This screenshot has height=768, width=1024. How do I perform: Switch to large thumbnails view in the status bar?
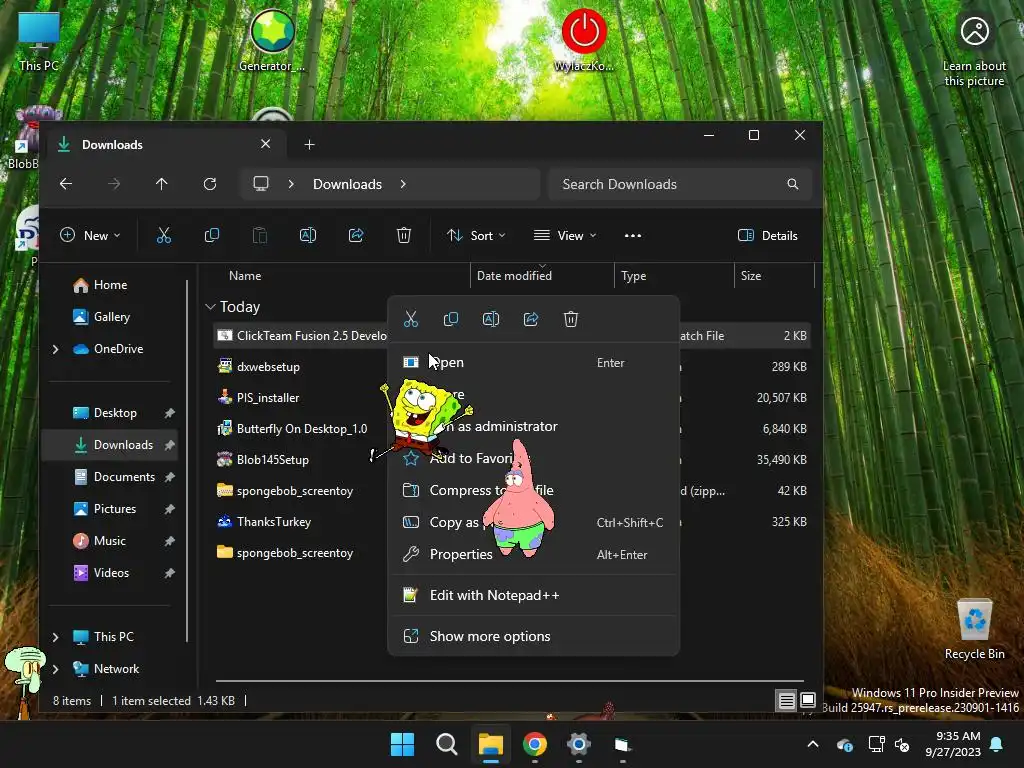[x=808, y=701]
